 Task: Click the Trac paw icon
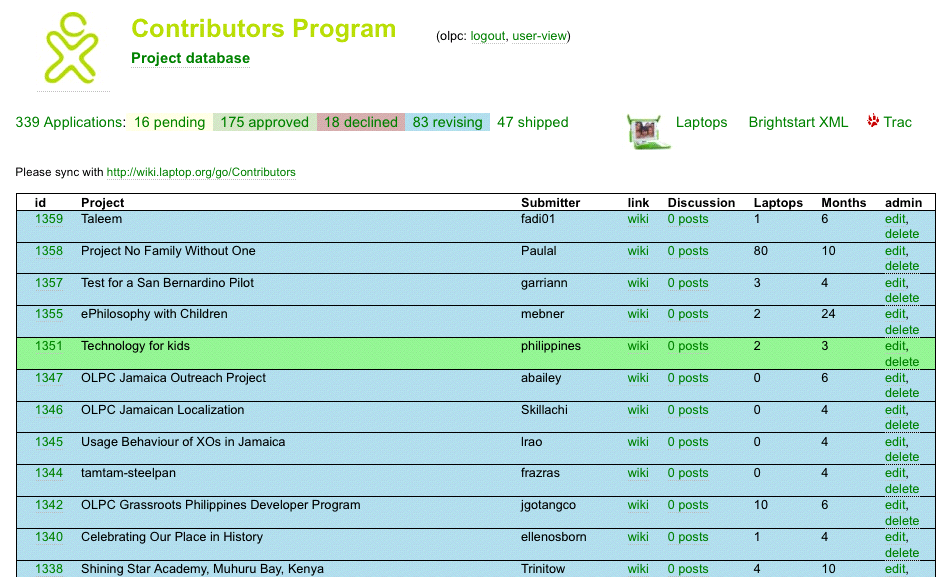pos(873,122)
